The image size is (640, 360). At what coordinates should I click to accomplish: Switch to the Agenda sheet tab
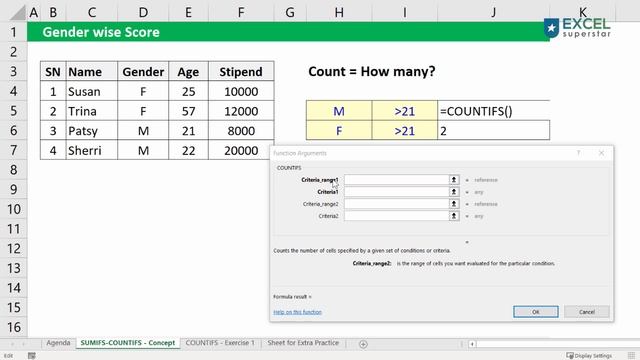click(58, 343)
